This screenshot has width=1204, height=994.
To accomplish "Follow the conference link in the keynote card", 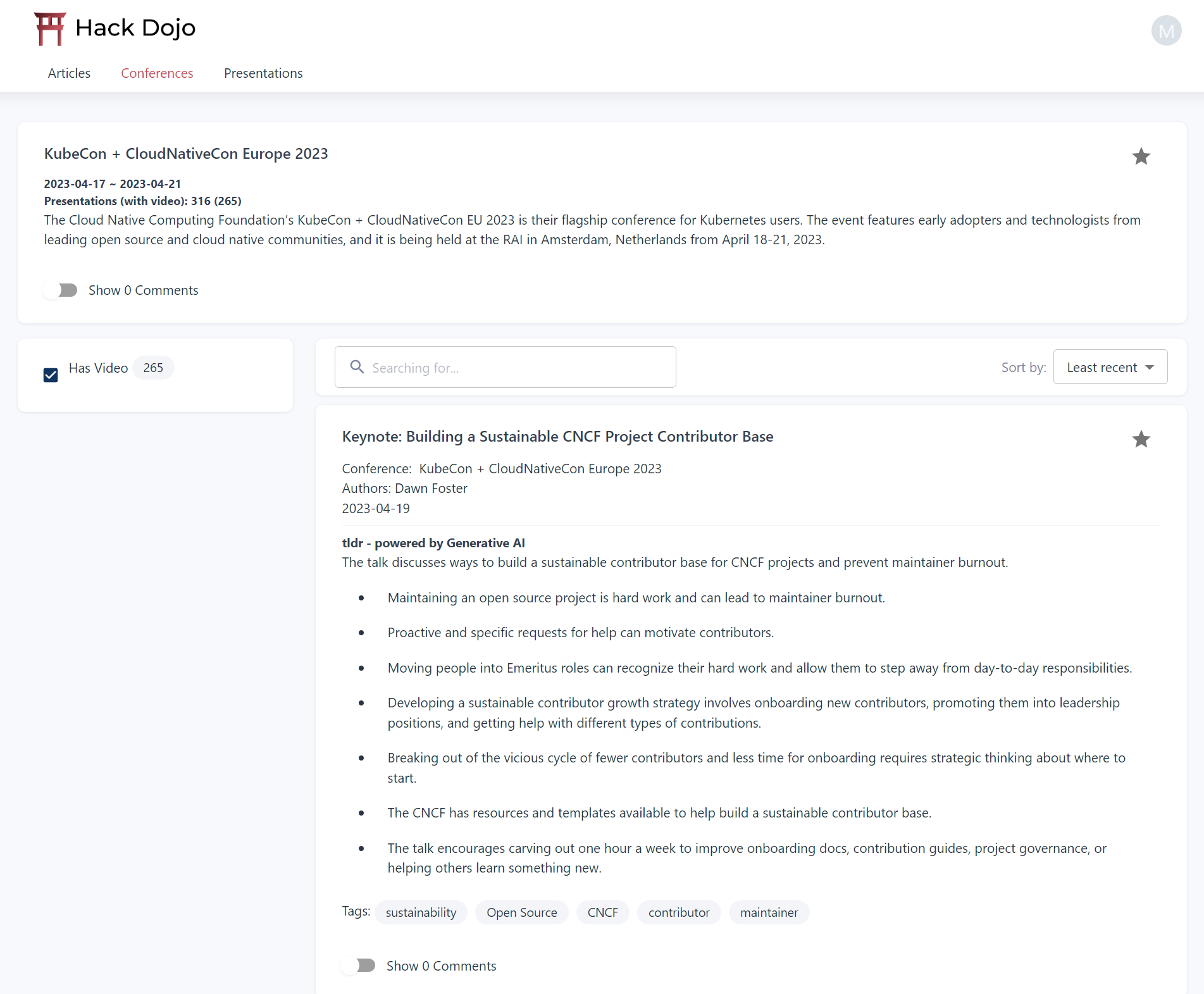I will pyautogui.click(x=540, y=469).
